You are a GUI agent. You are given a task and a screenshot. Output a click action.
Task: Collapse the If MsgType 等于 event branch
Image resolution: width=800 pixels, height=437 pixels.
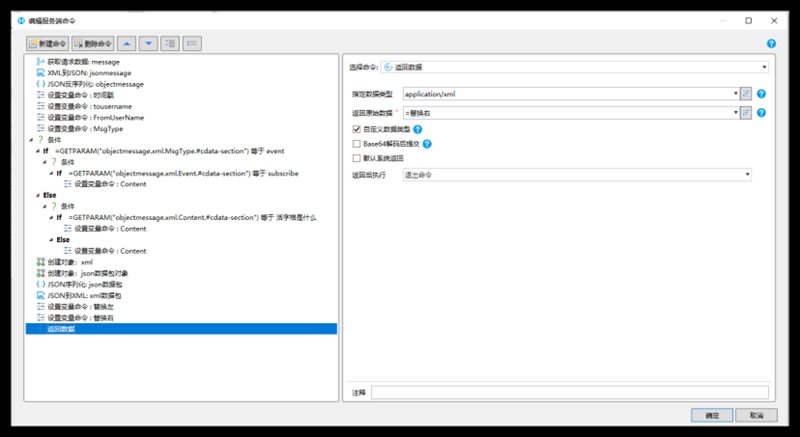point(38,151)
